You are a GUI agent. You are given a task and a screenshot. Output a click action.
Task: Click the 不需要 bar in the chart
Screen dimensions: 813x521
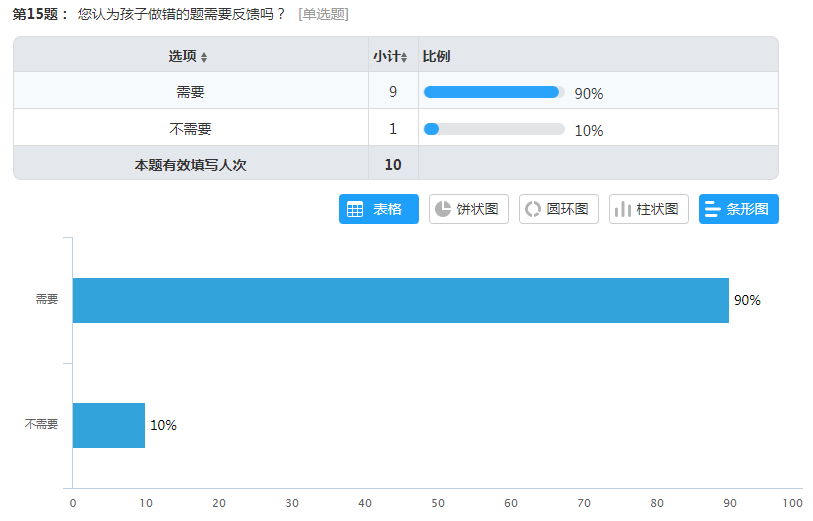109,425
